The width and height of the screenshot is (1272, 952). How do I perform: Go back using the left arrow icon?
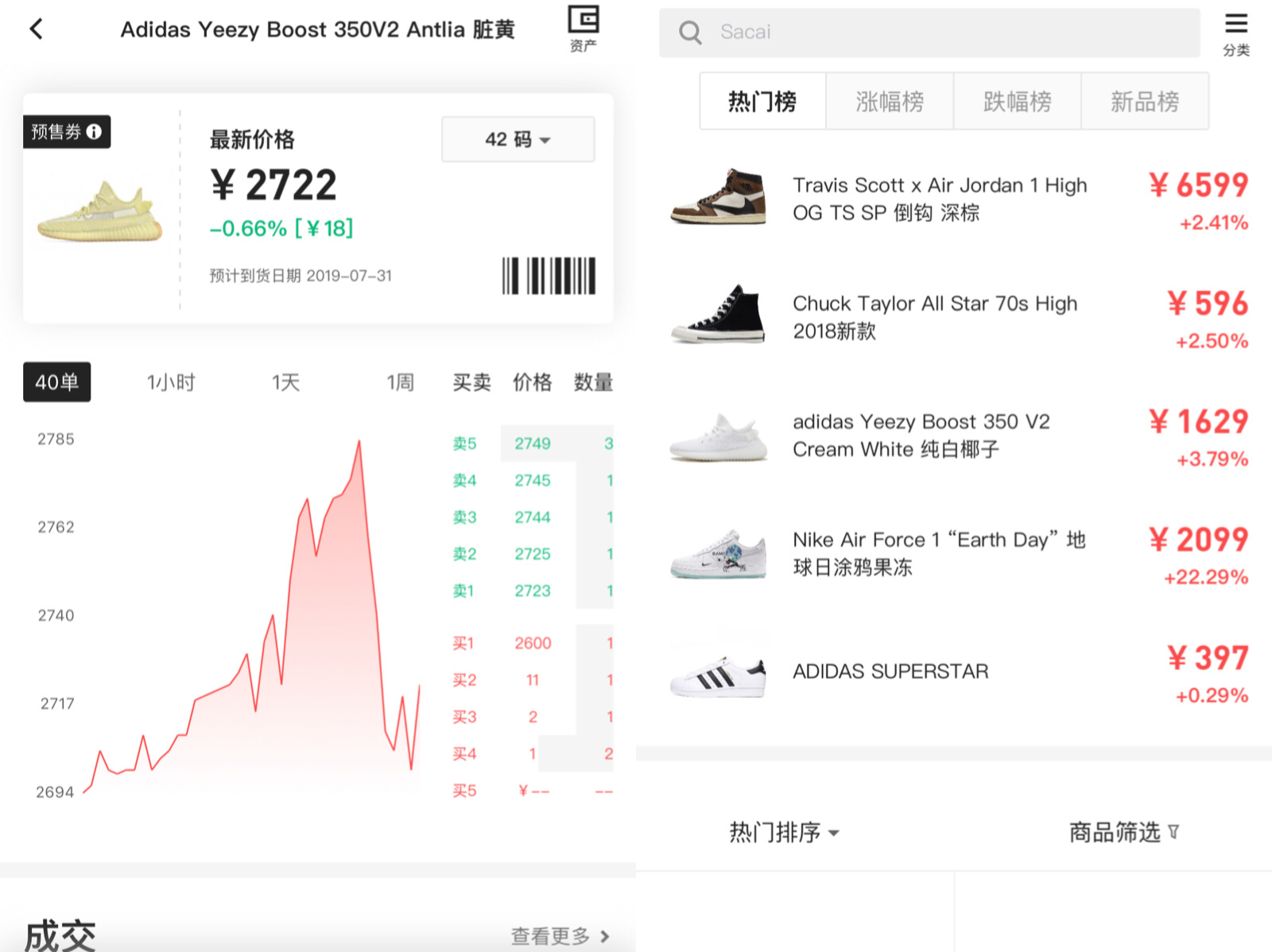tap(36, 29)
